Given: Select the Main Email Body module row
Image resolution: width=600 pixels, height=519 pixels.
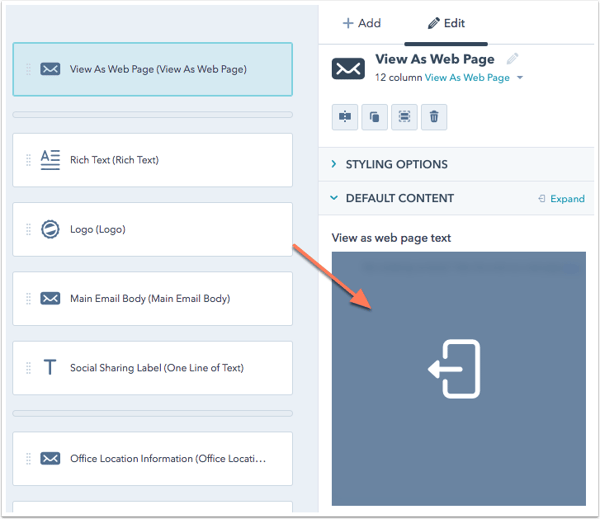Looking at the screenshot, I should pos(150,299).
